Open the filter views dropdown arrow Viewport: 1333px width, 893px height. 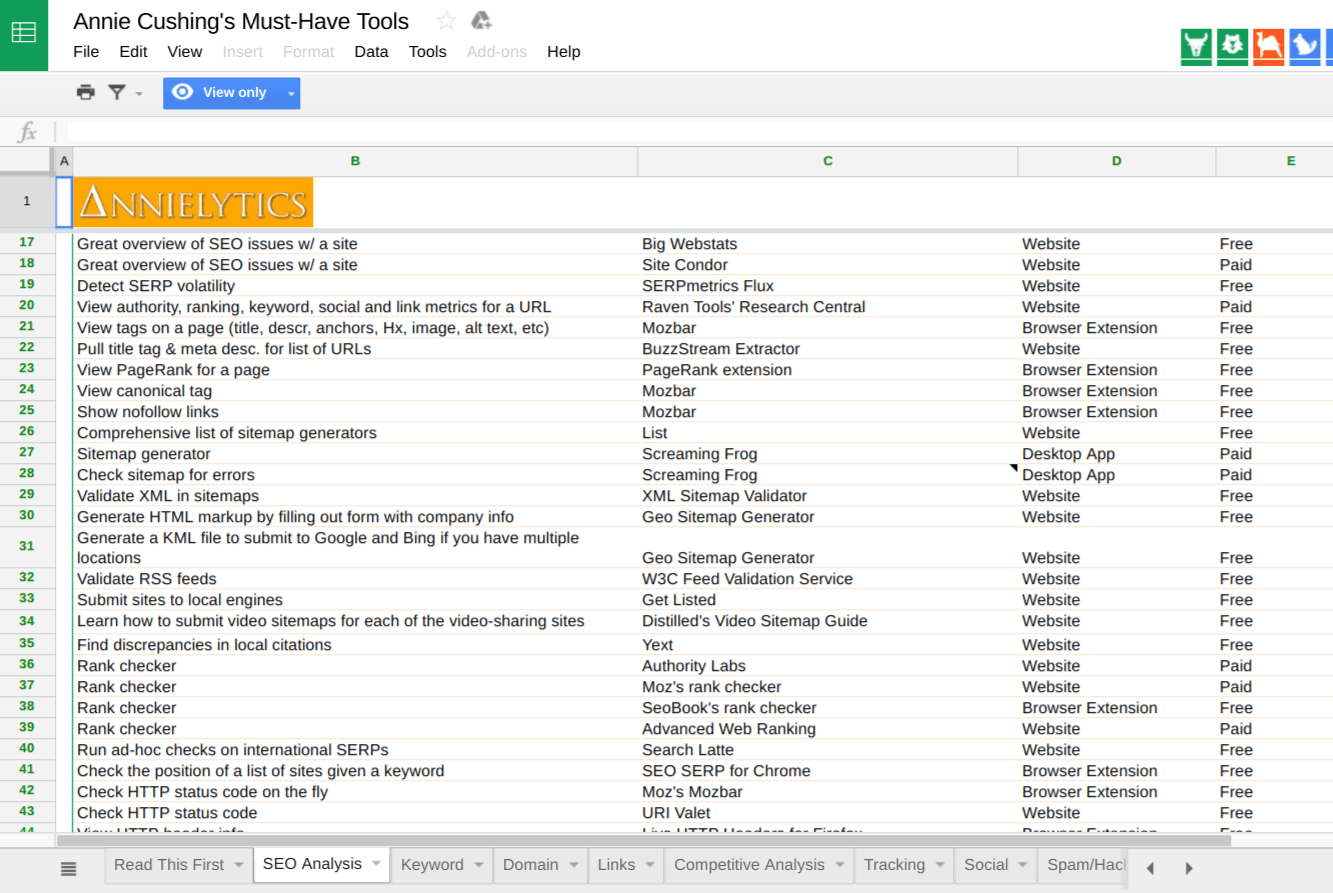(139, 94)
